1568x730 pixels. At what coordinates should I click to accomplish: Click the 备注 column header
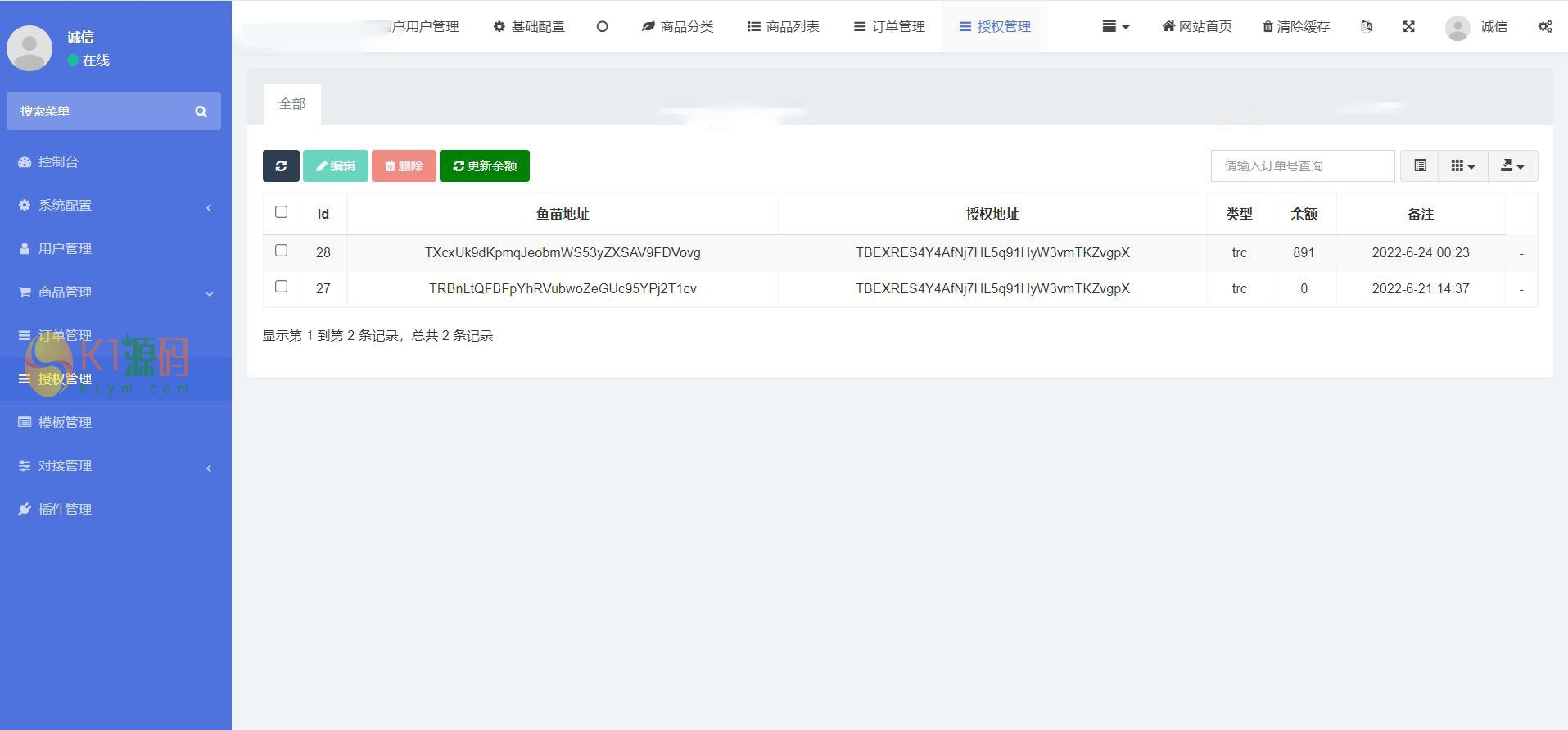click(1421, 215)
